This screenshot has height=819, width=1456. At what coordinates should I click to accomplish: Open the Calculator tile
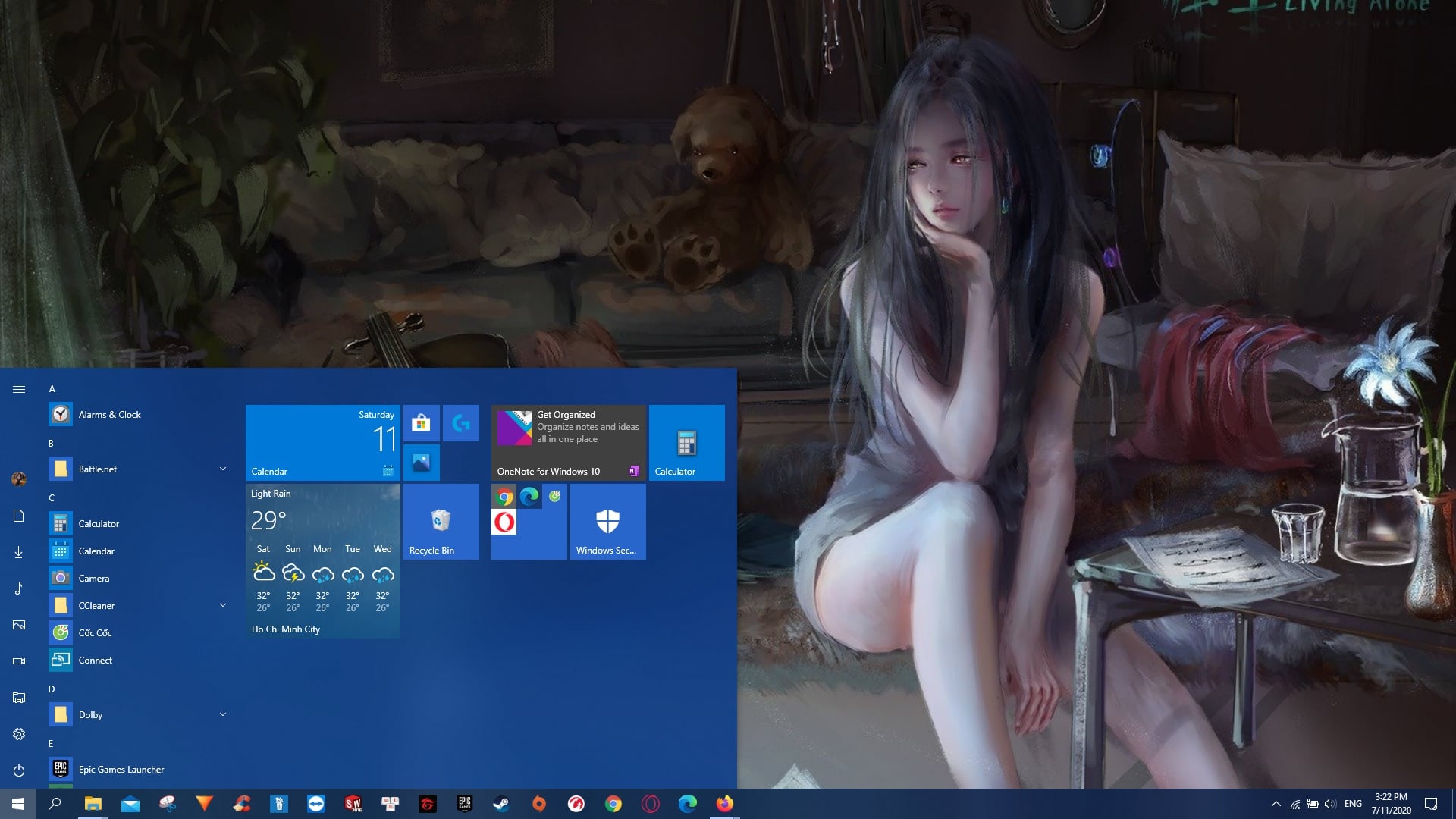pyautogui.click(x=687, y=443)
